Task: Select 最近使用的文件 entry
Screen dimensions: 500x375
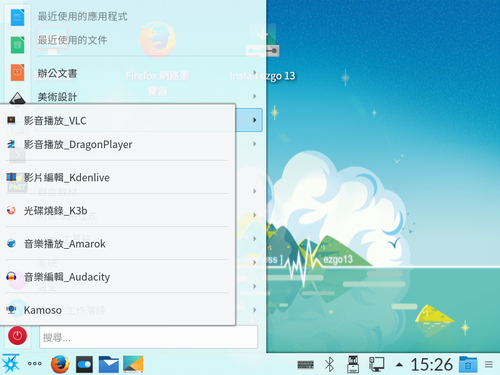Action: click(x=72, y=40)
